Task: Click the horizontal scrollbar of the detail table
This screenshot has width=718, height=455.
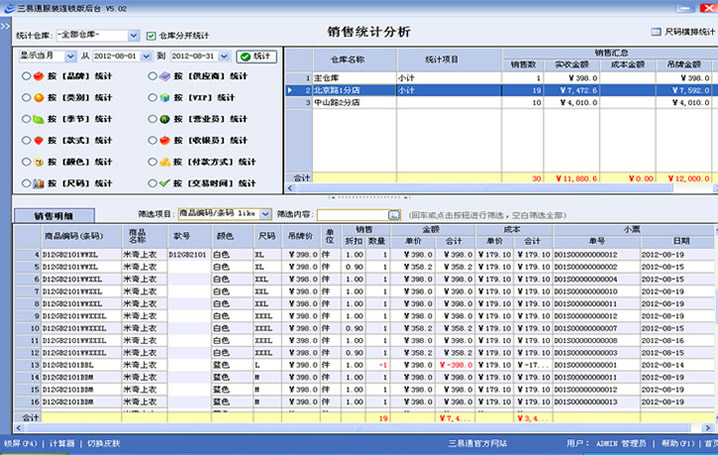Action: point(362,428)
